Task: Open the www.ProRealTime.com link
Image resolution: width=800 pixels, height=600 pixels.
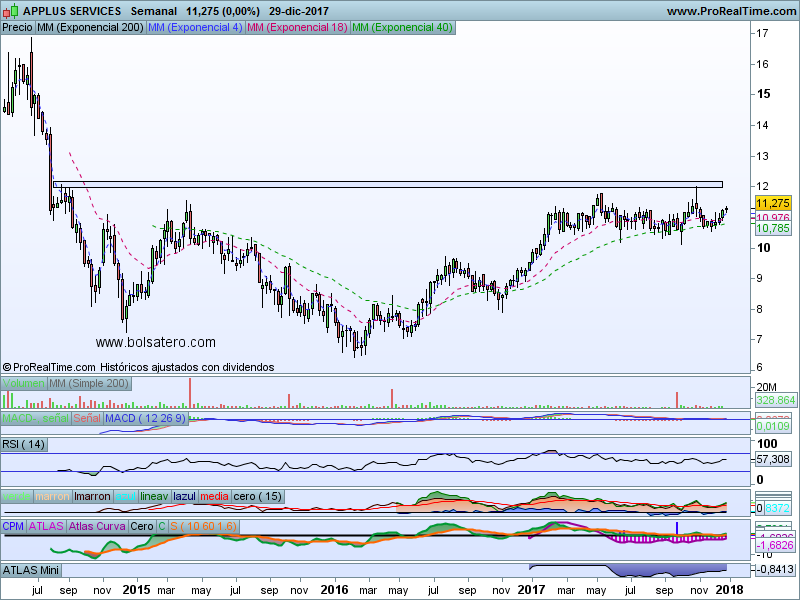Action: click(x=731, y=11)
